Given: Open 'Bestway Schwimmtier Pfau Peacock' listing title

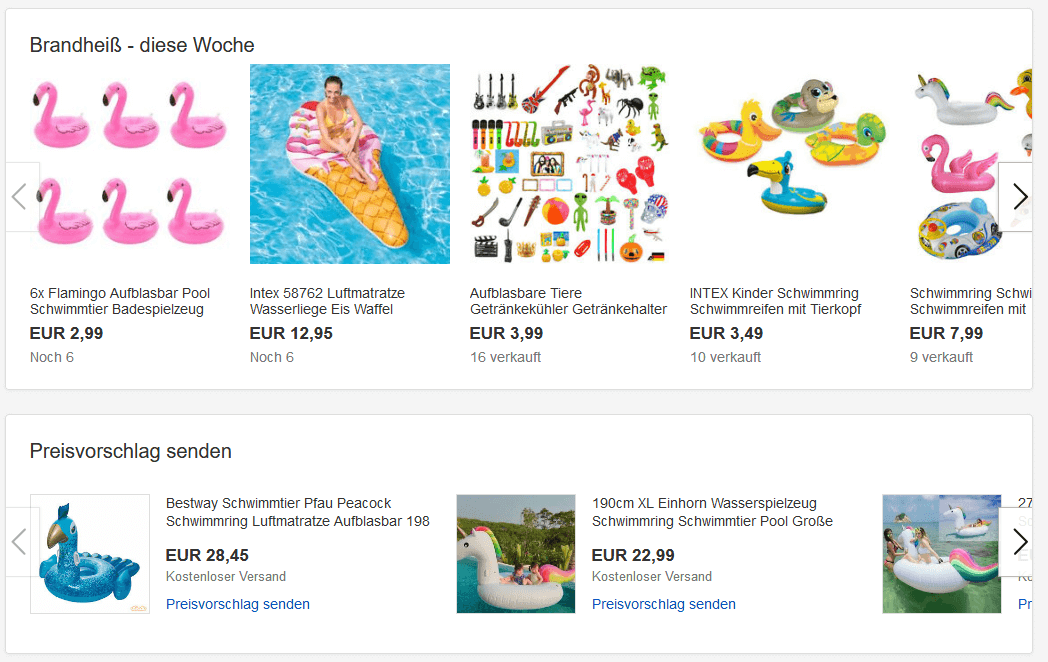Looking at the screenshot, I should coord(297,512).
